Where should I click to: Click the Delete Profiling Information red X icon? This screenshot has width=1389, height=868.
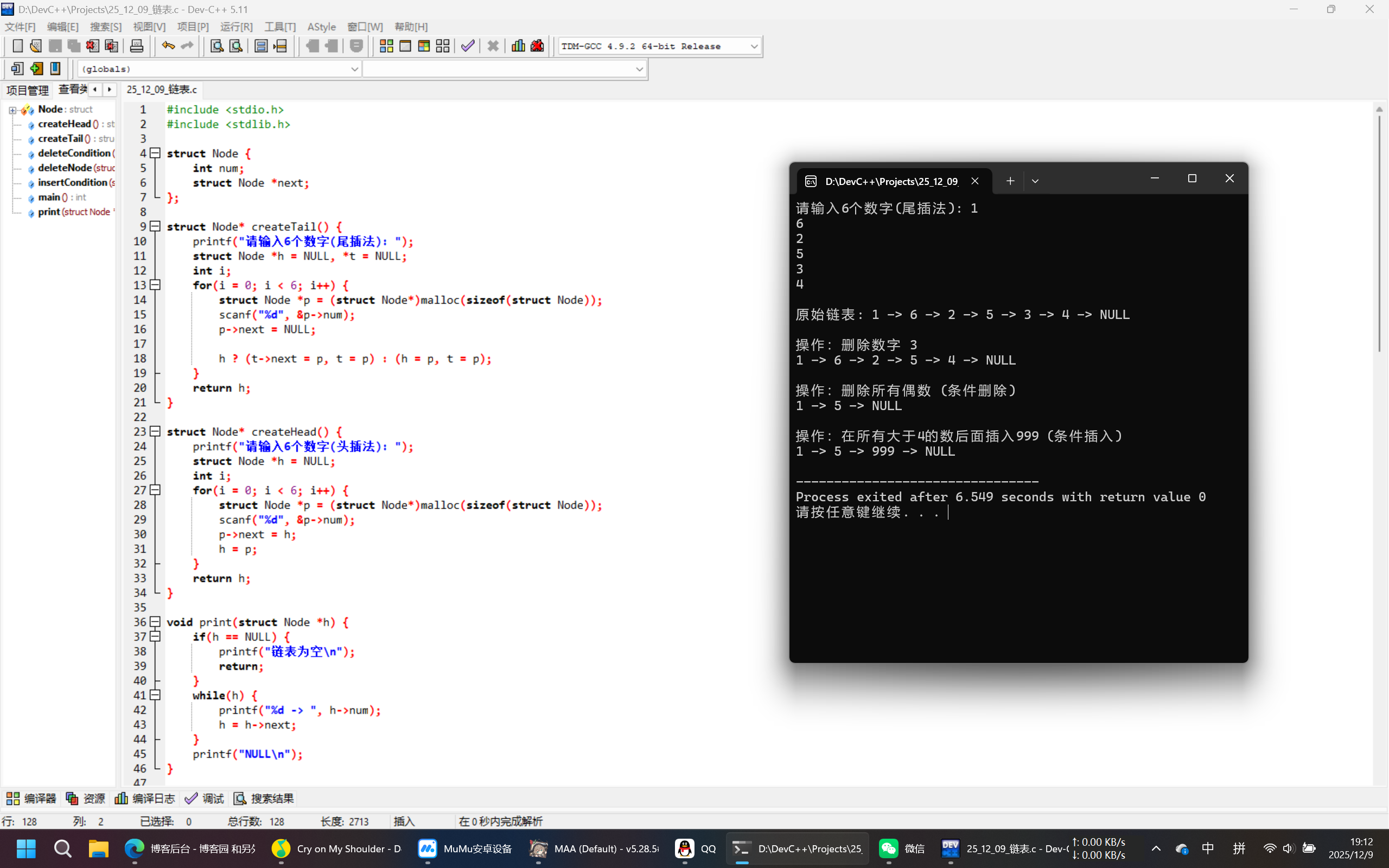pyautogui.click(x=537, y=46)
